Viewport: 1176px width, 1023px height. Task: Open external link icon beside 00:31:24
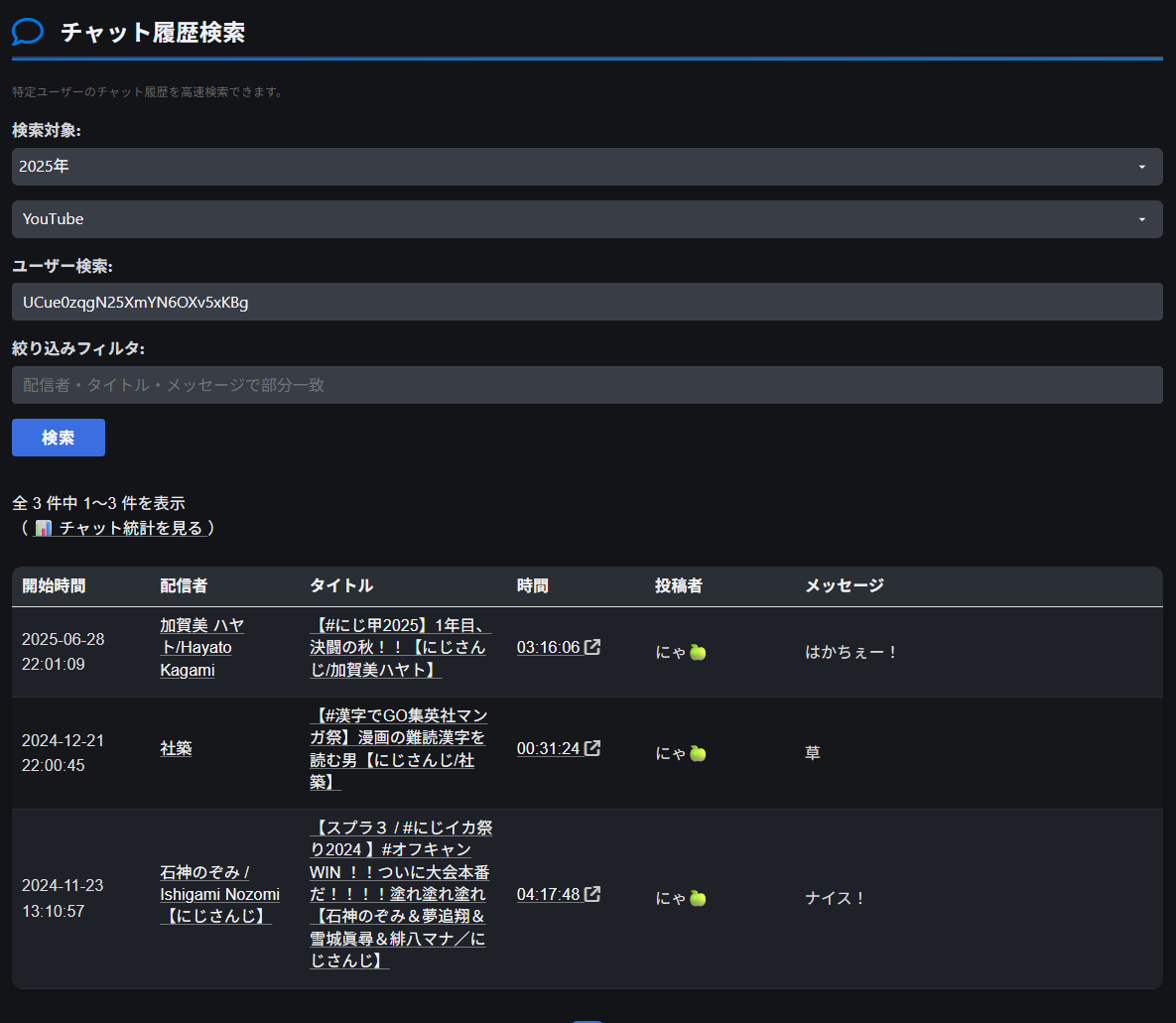pos(592,748)
